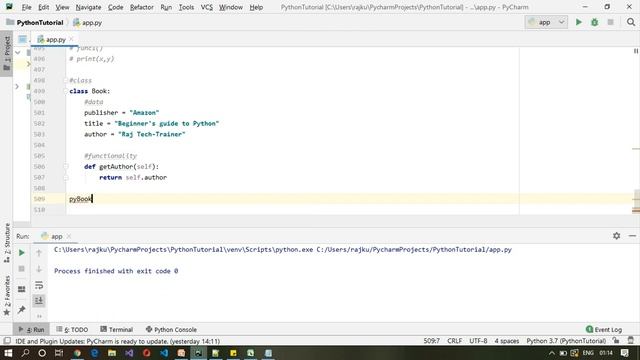
Task: Open the 4: Run tool window tab
Action: pyautogui.click(x=31, y=329)
